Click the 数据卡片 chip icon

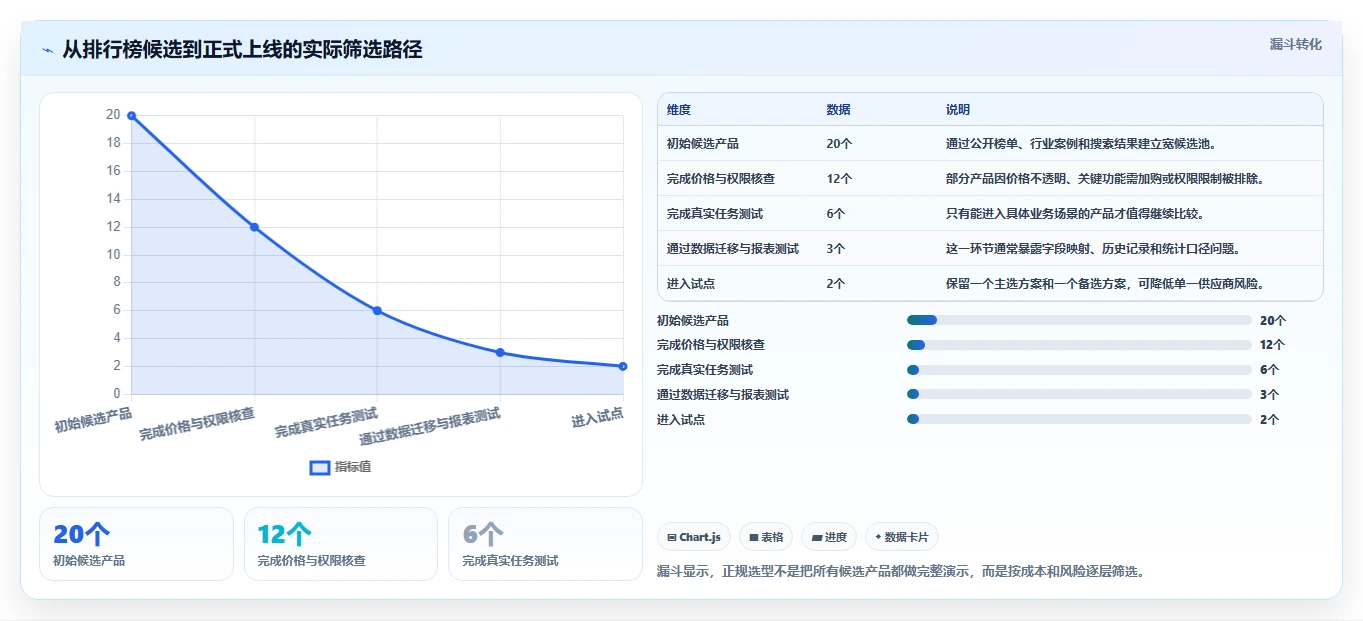click(x=878, y=537)
